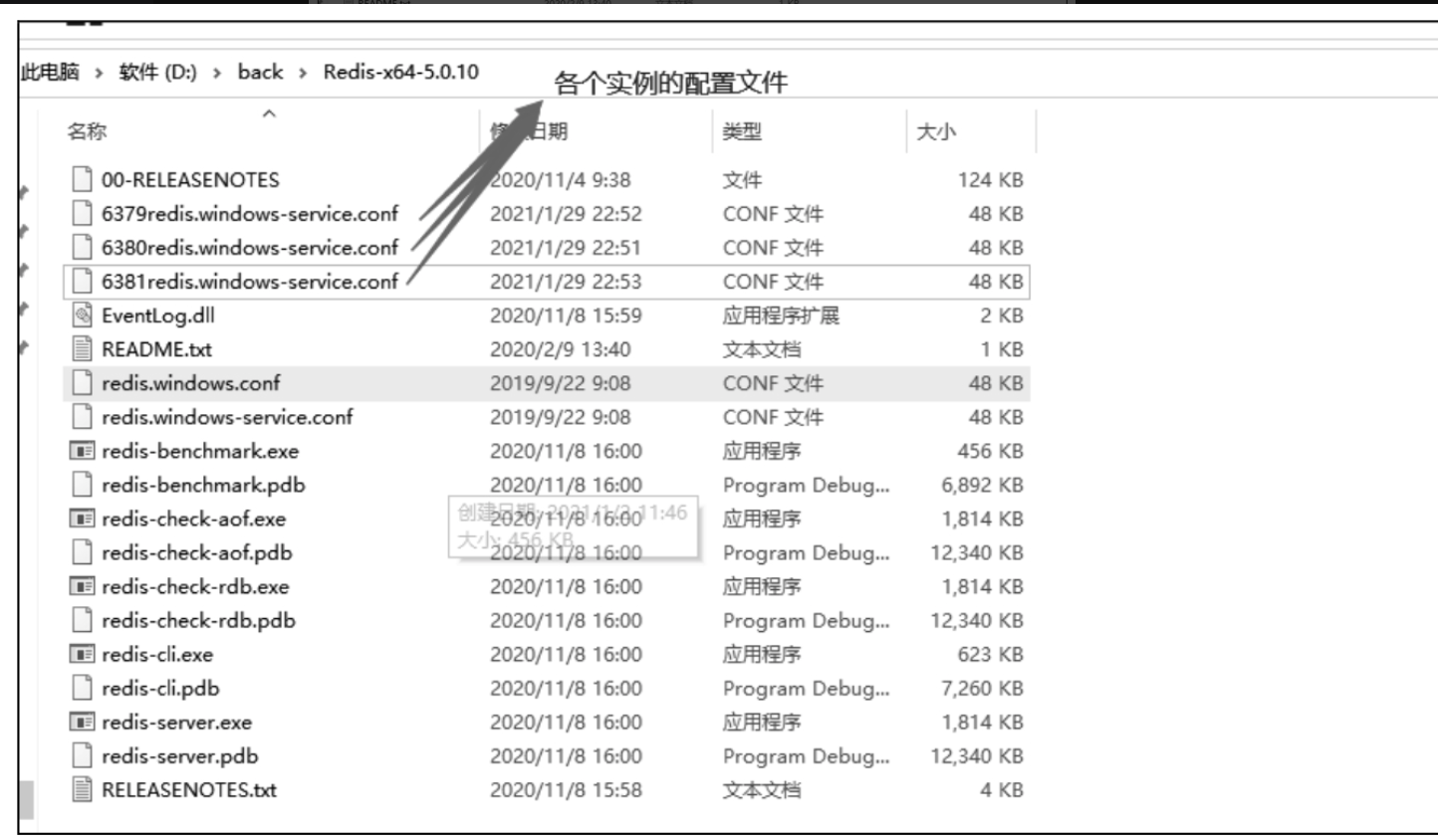Click the 2 KB size of EventLog.dll
1438x840 pixels.
pos(1001,315)
